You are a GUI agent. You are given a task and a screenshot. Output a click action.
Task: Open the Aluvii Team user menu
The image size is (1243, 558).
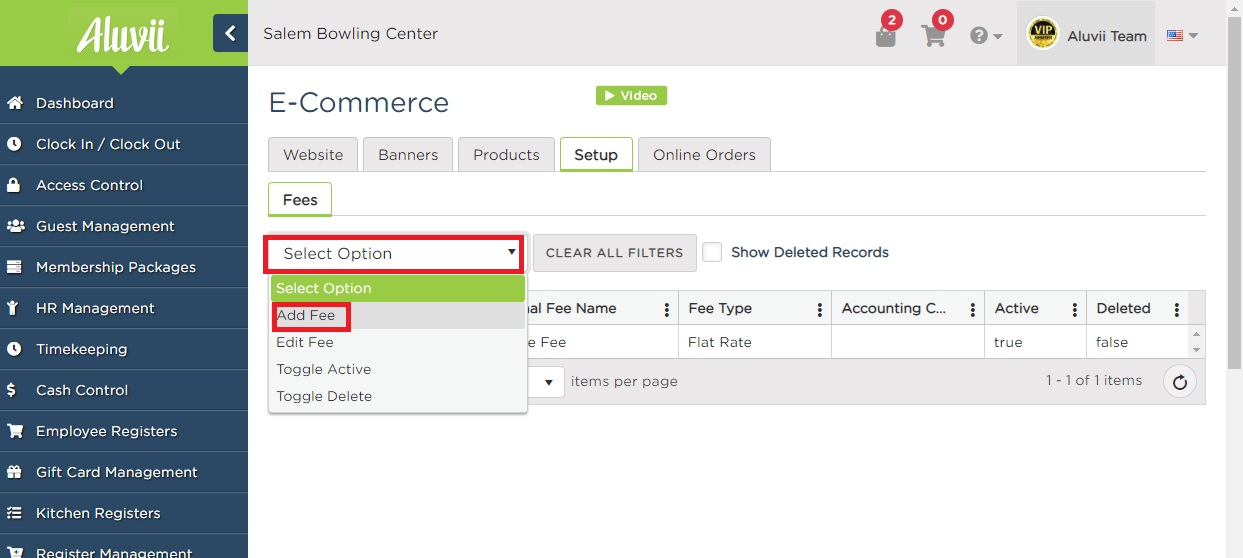(1086, 35)
